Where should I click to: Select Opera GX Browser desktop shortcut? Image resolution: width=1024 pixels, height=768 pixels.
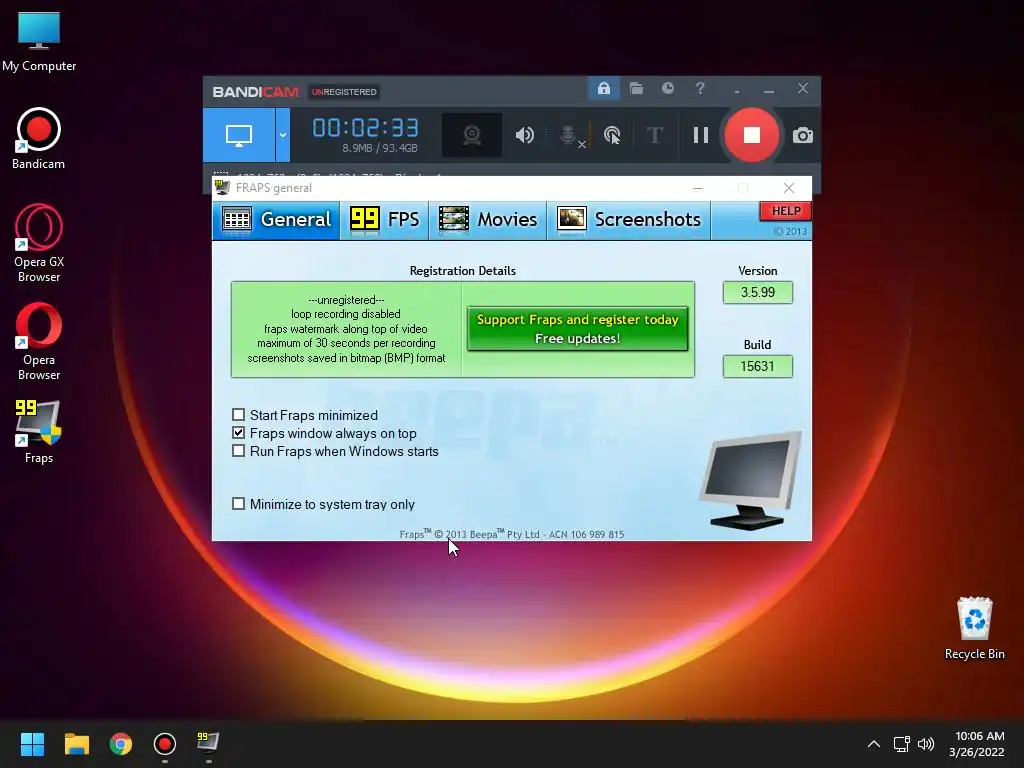pos(39,244)
